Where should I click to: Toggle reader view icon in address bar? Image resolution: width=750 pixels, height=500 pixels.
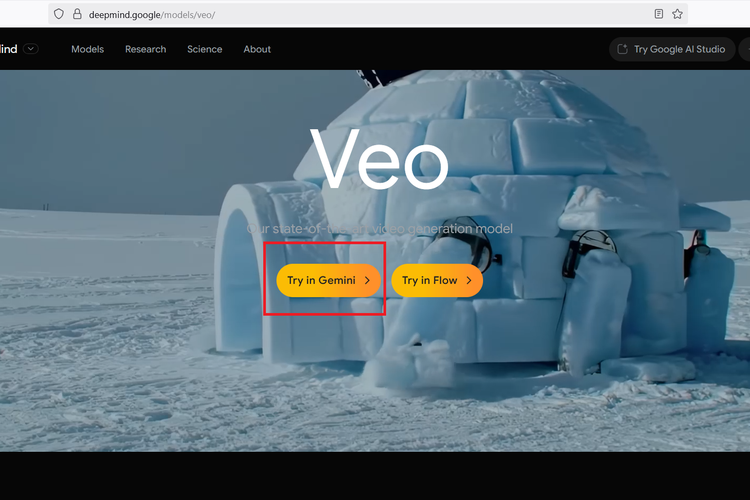pos(659,14)
